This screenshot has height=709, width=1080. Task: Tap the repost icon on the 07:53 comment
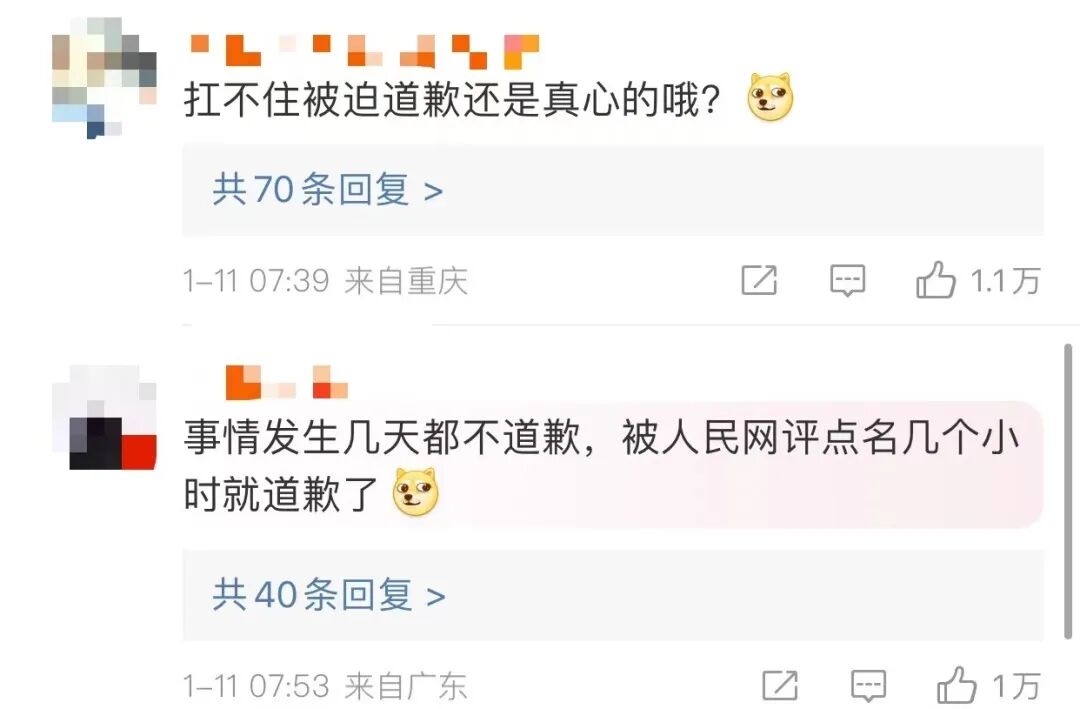point(780,686)
